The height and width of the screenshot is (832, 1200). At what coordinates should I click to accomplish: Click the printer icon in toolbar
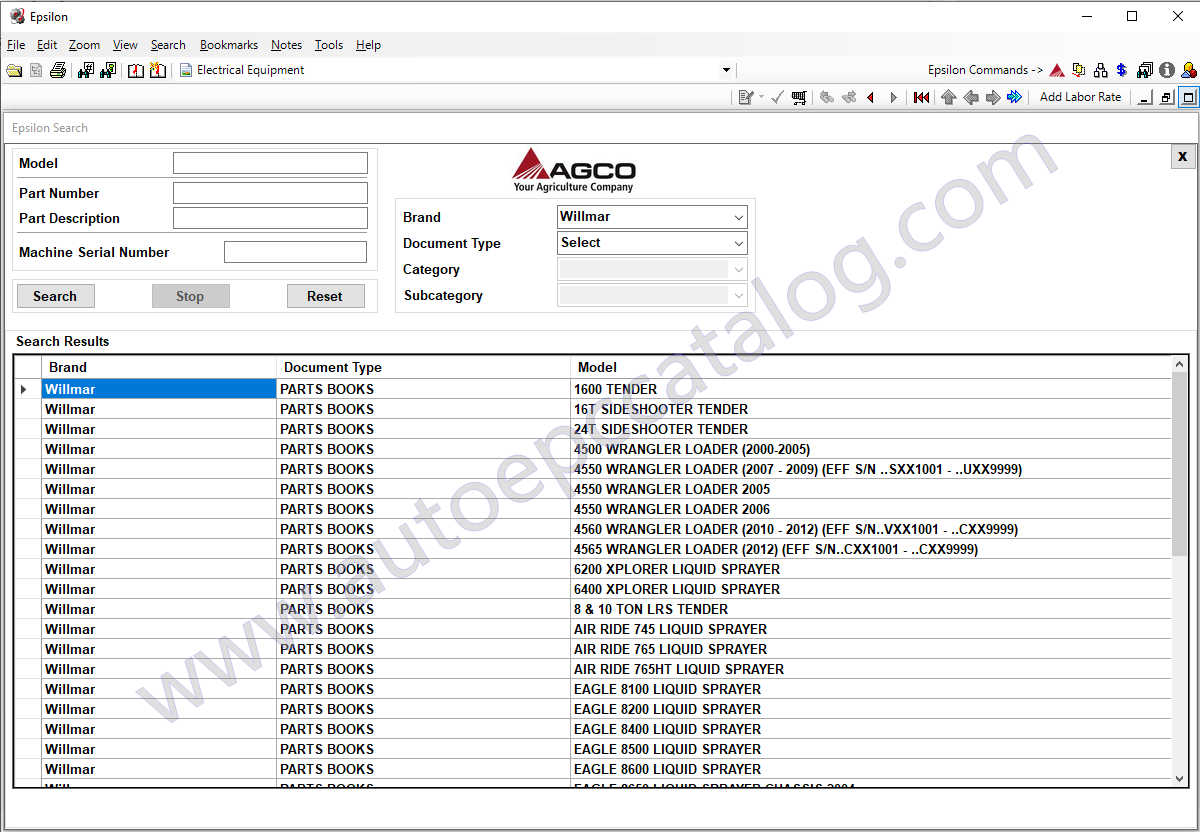pos(58,70)
